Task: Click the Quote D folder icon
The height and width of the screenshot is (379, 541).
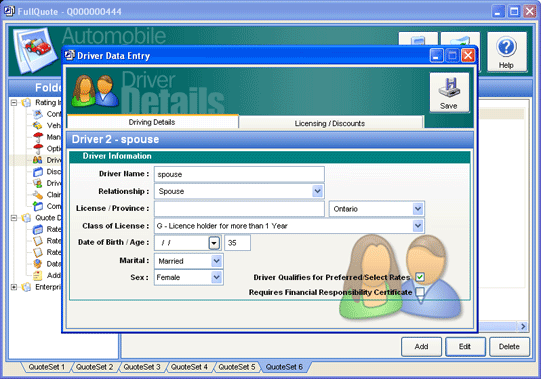Action: click(27, 218)
